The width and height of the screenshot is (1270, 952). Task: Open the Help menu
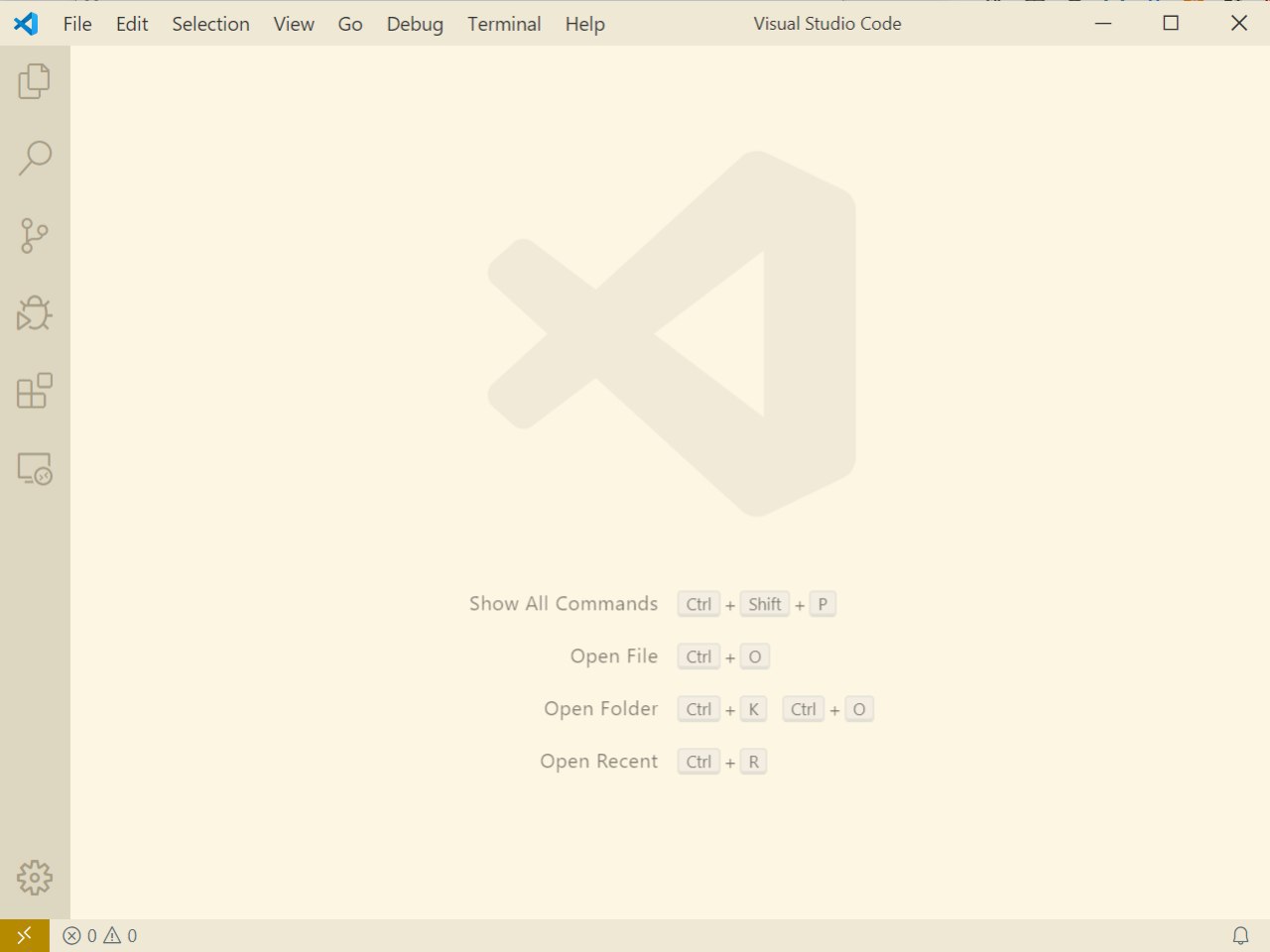click(x=585, y=24)
